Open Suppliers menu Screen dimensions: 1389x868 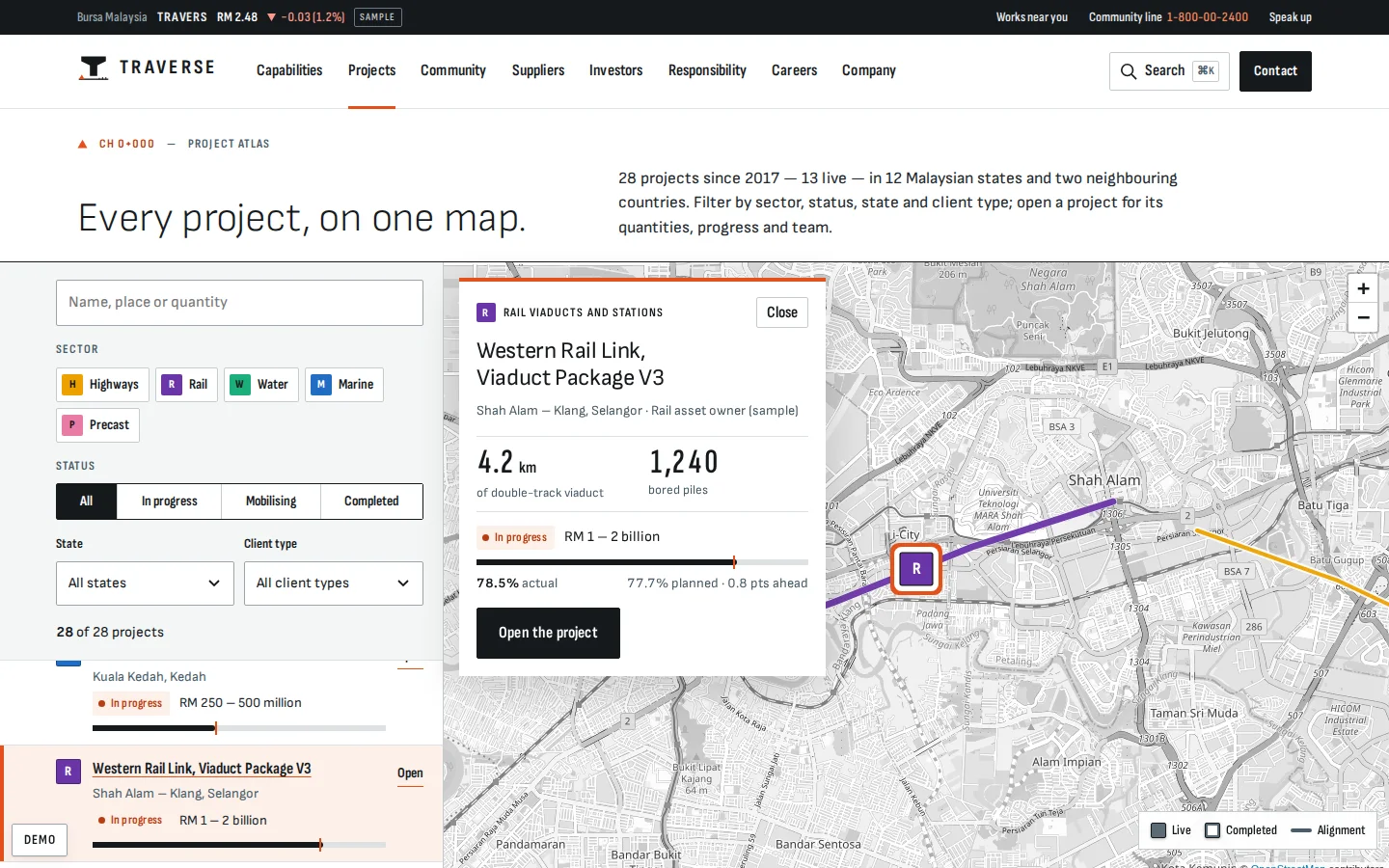tap(538, 70)
